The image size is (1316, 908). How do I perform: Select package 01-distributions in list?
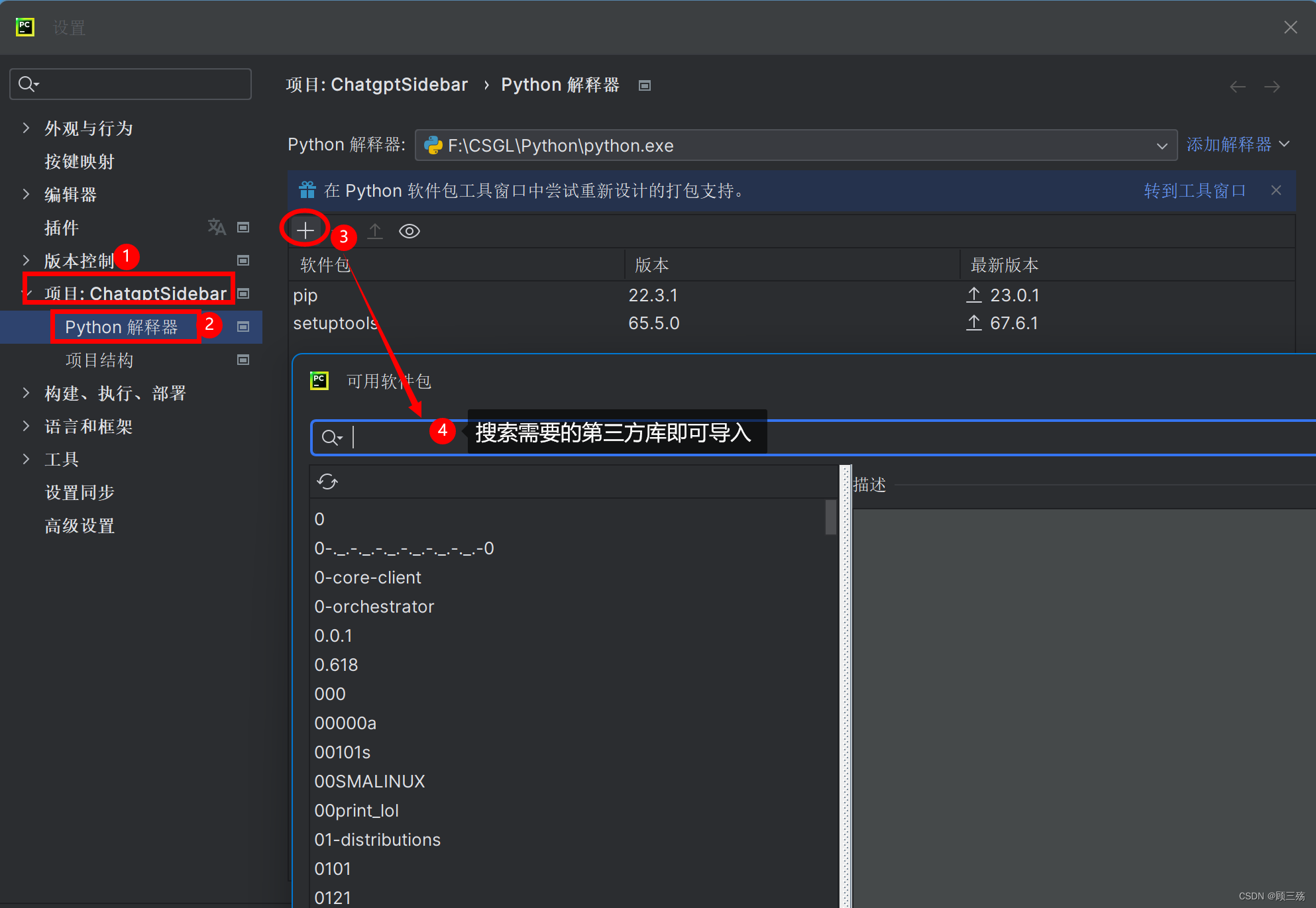[x=378, y=840]
